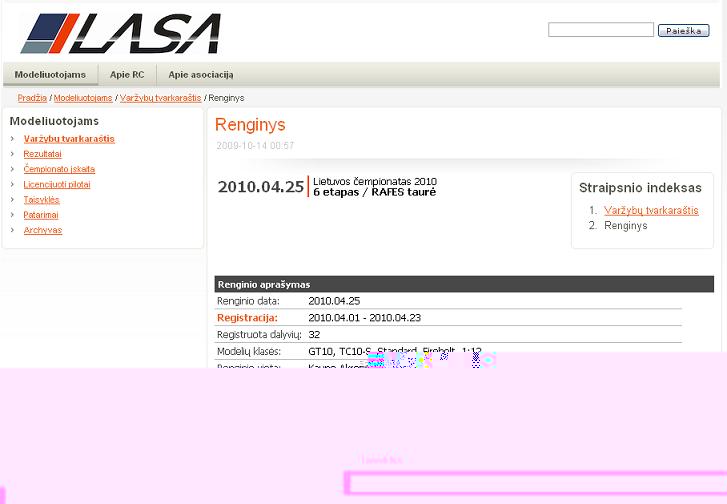Open the Rezultatai sidebar link

tap(42, 154)
